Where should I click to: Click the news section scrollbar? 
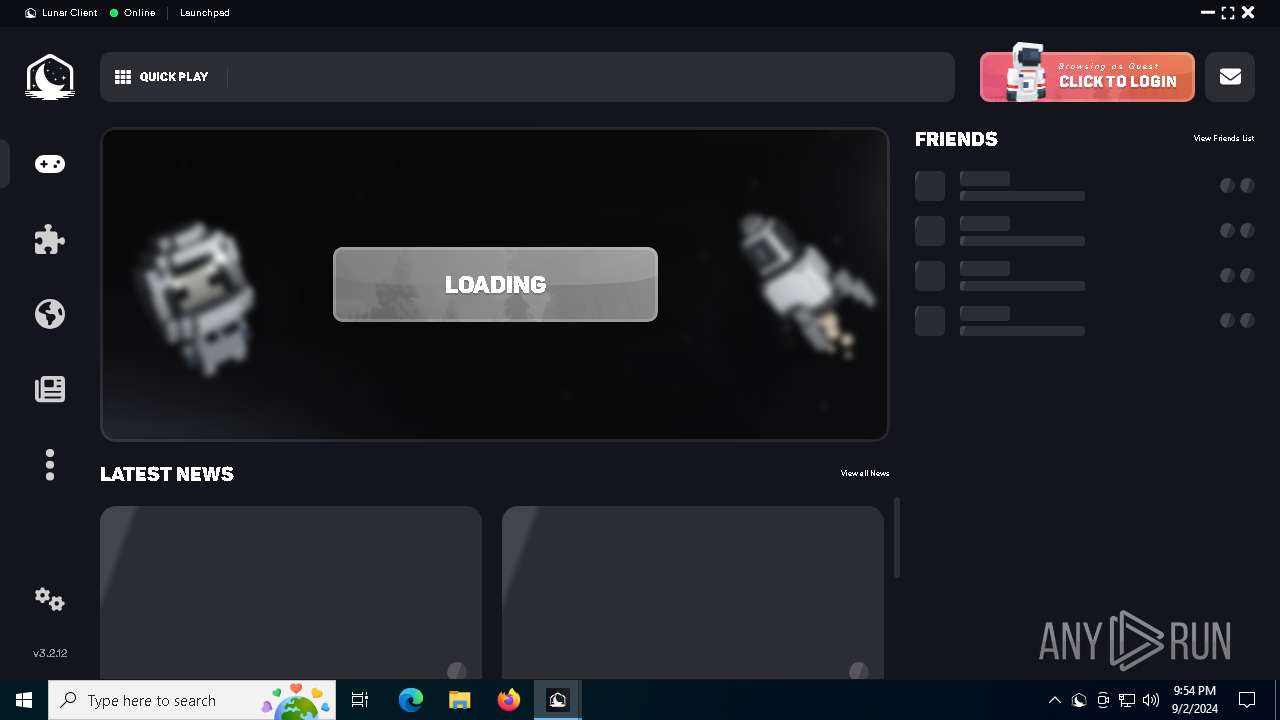[x=897, y=537]
